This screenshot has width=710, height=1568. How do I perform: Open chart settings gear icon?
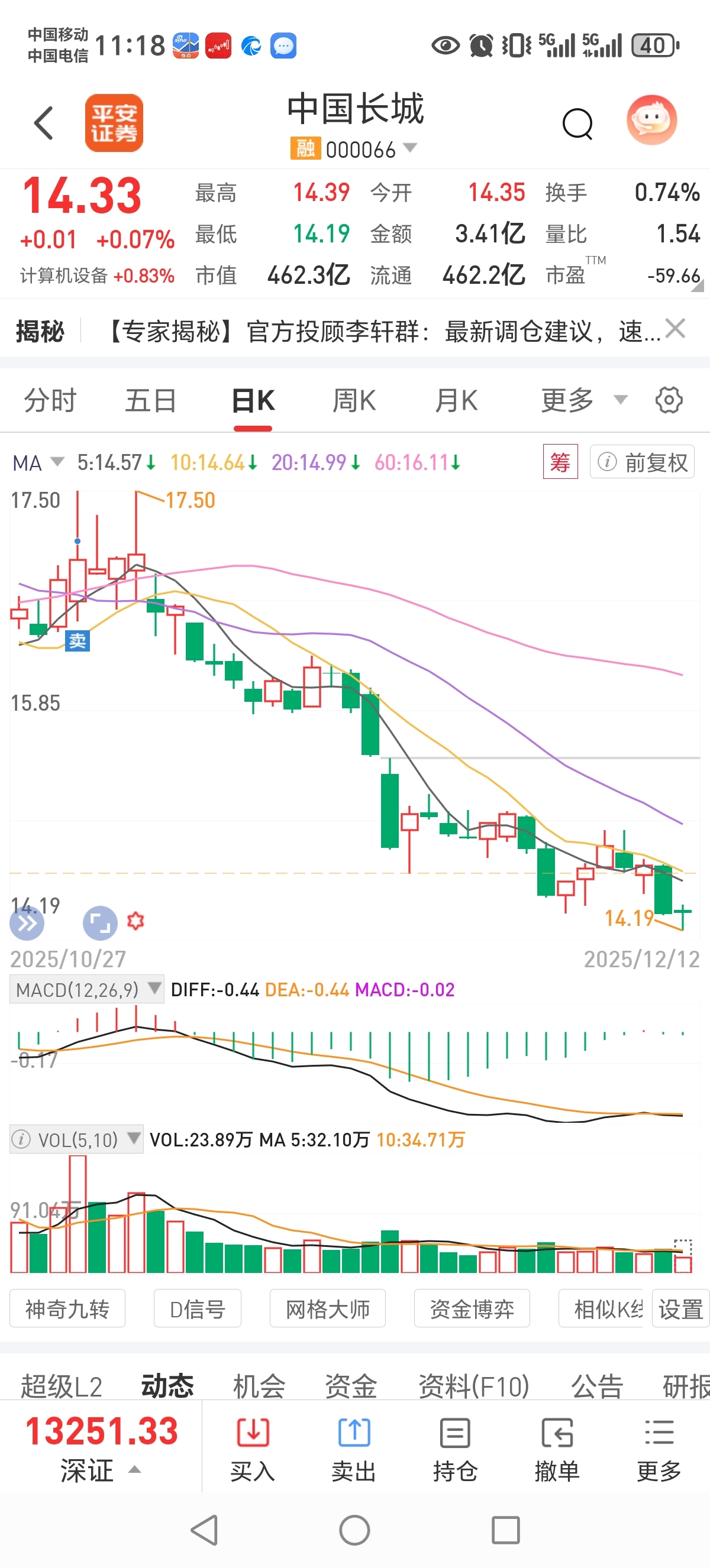click(x=669, y=400)
